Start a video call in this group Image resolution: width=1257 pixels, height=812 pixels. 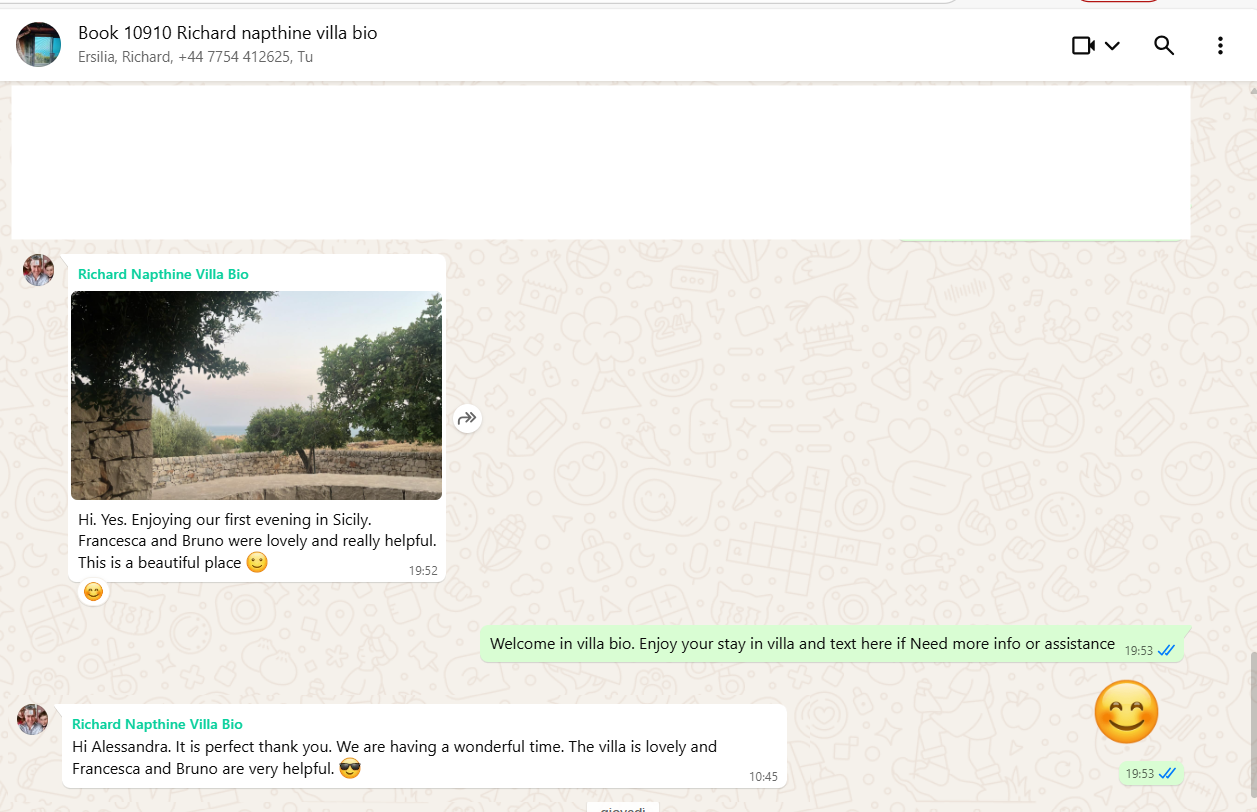pyautogui.click(x=1083, y=46)
